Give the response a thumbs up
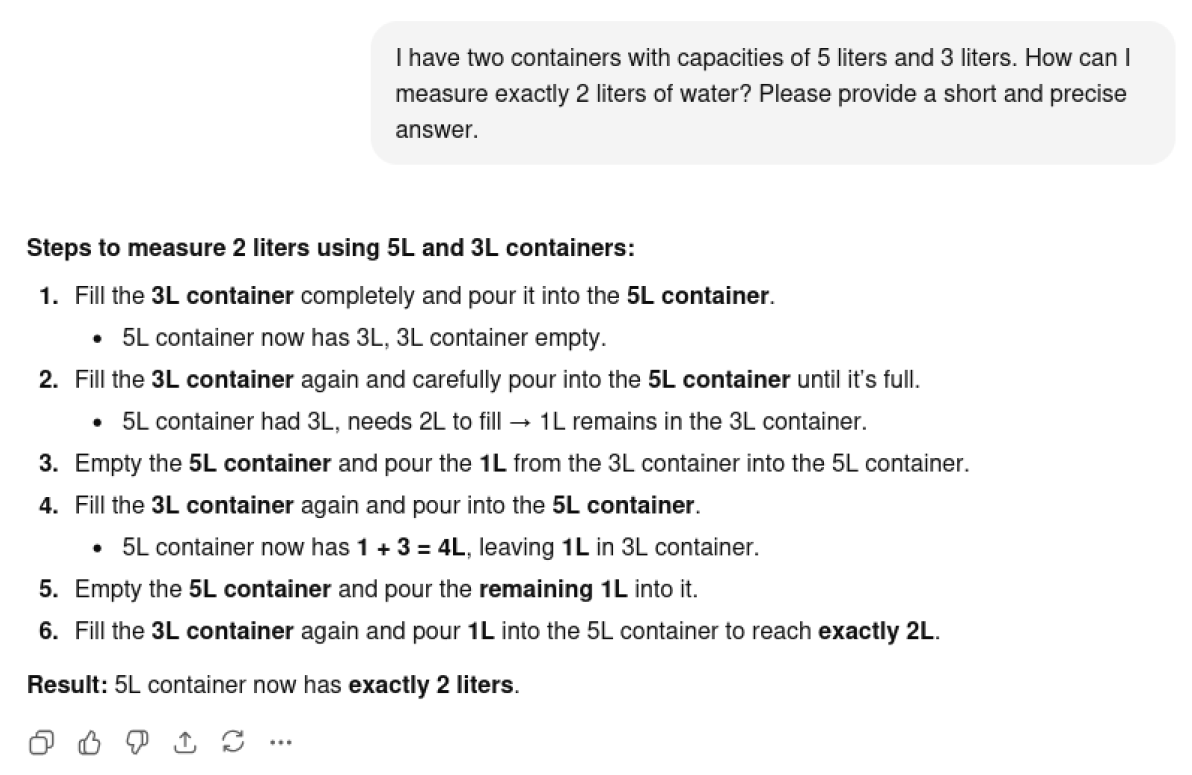The height and width of the screenshot is (775, 1192). tap(89, 742)
